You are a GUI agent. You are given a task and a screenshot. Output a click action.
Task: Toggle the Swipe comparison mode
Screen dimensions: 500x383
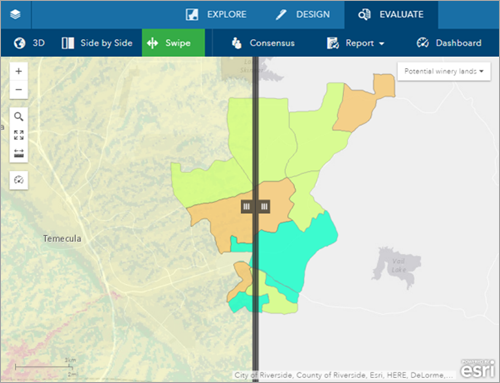(173, 43)
